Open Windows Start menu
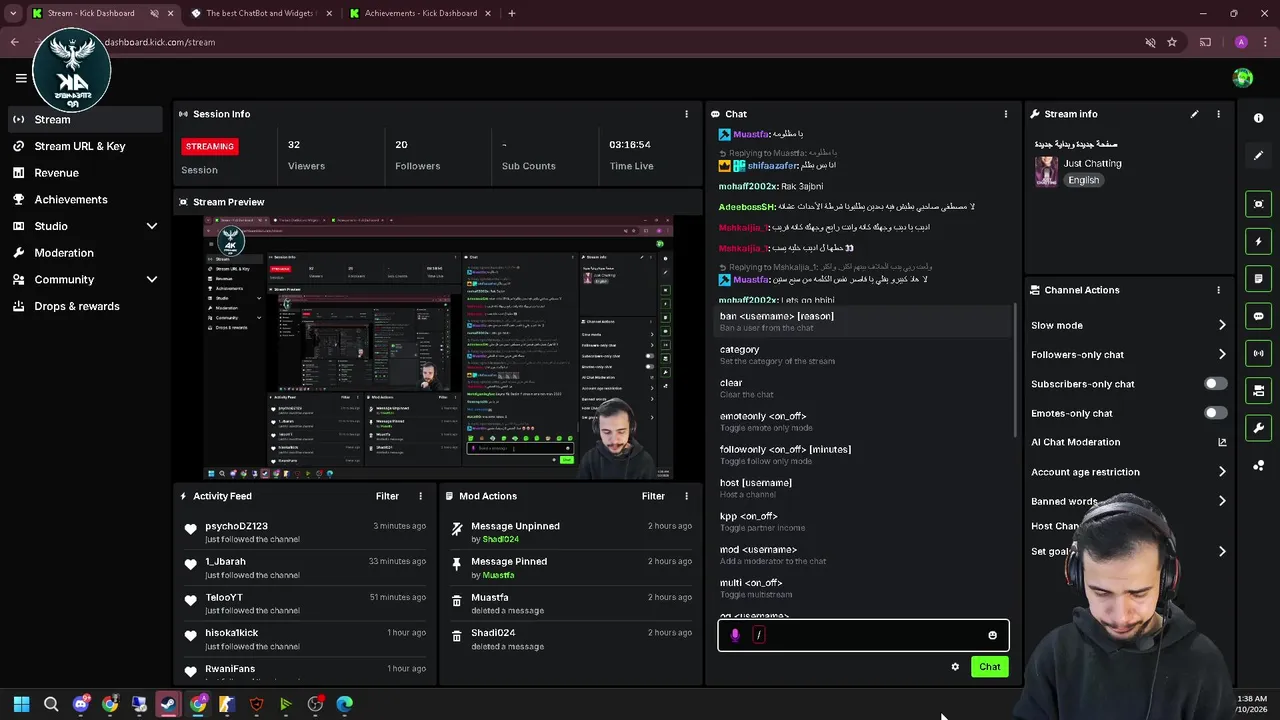The image size is (1280, 720). (21, 704)
